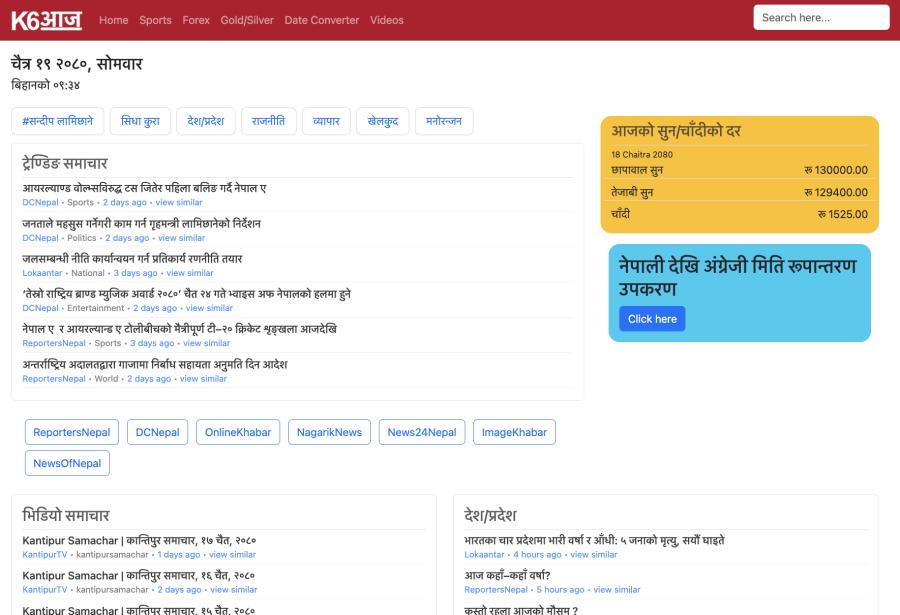Screen dimensions: 900x615
Task: Click DCNepal source beside the Entertainment label
Action: (x=40, y=308)
